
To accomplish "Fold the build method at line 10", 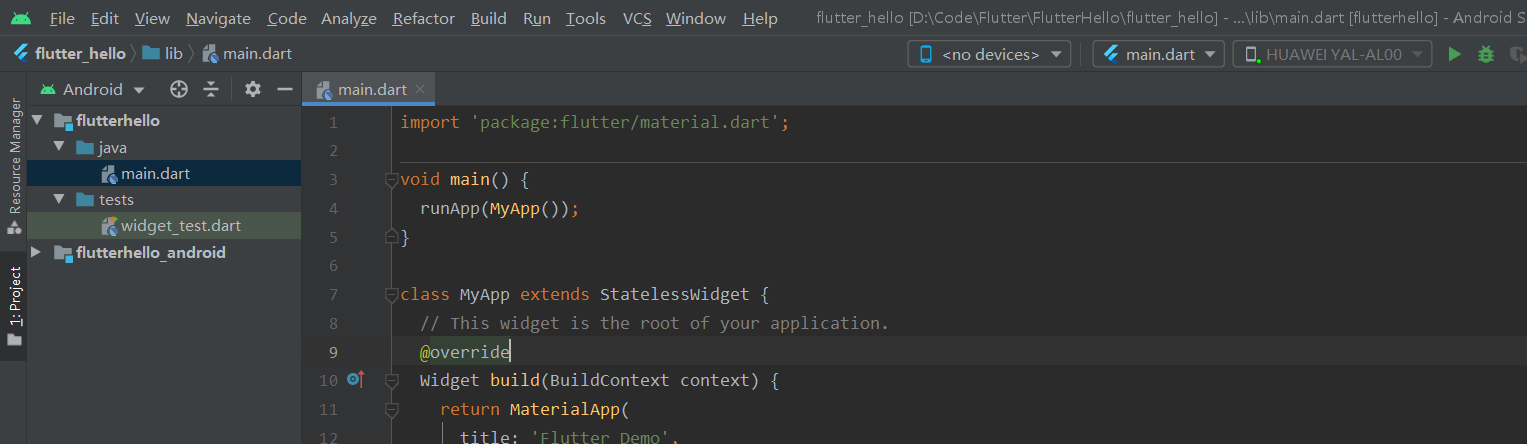I will pos(391,380).
